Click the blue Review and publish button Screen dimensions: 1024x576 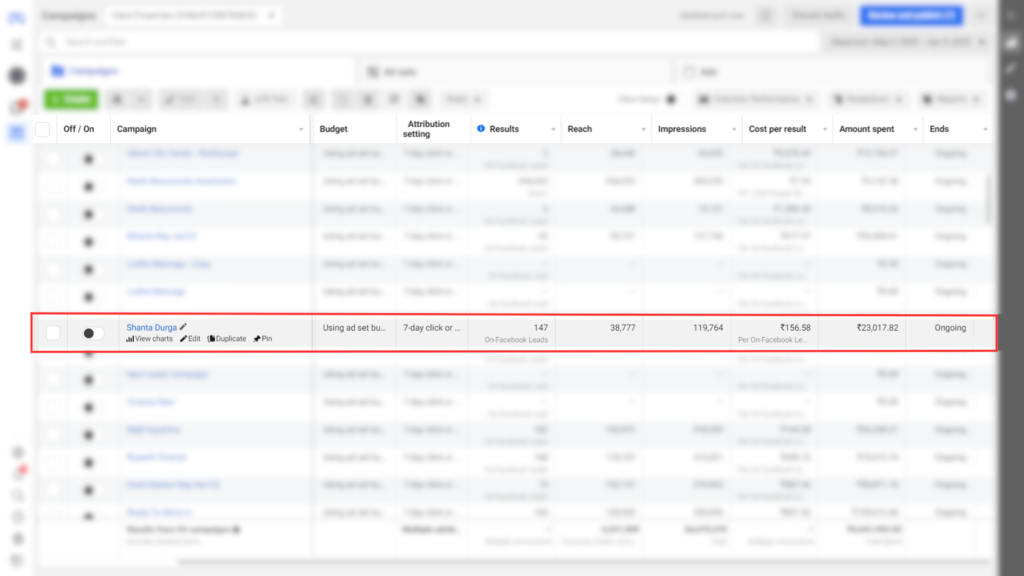pyautogui.click(x=915, y=15)
